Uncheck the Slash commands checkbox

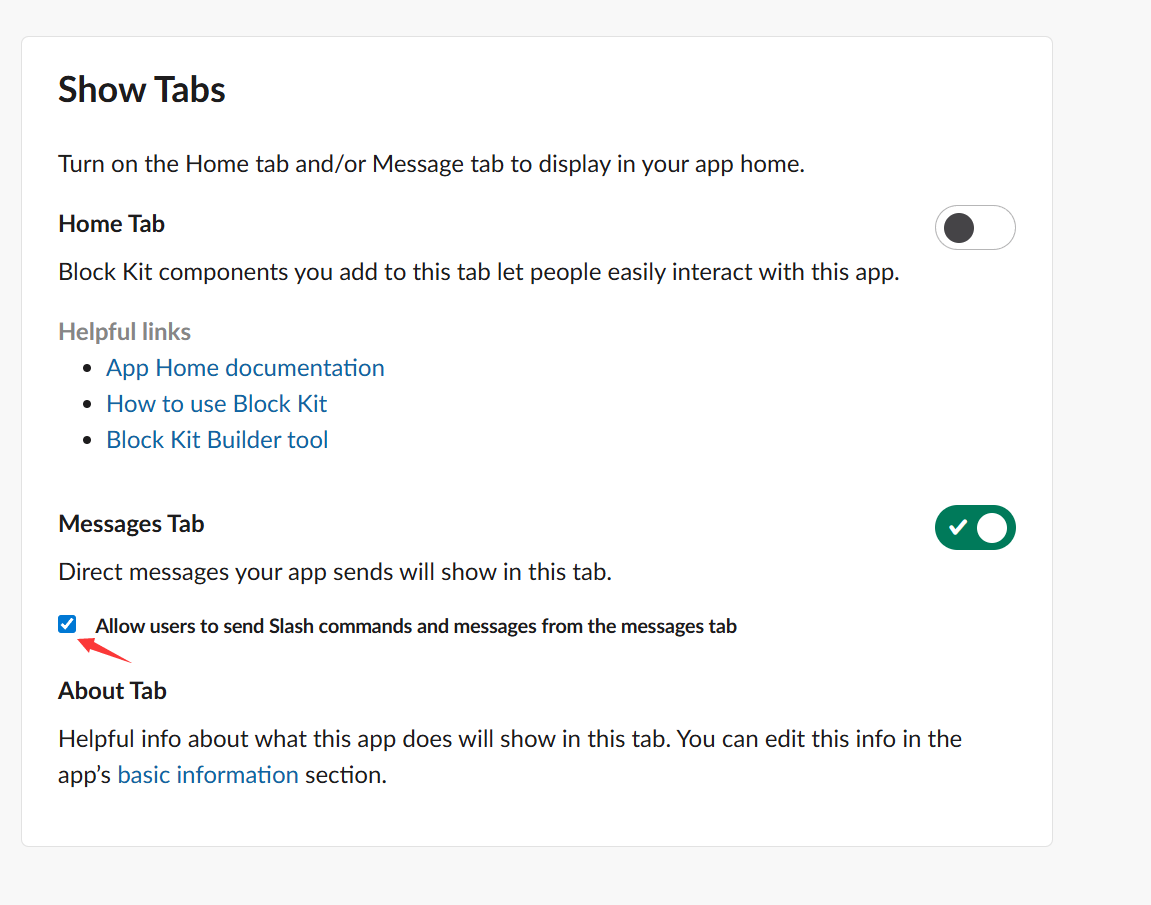67,625
